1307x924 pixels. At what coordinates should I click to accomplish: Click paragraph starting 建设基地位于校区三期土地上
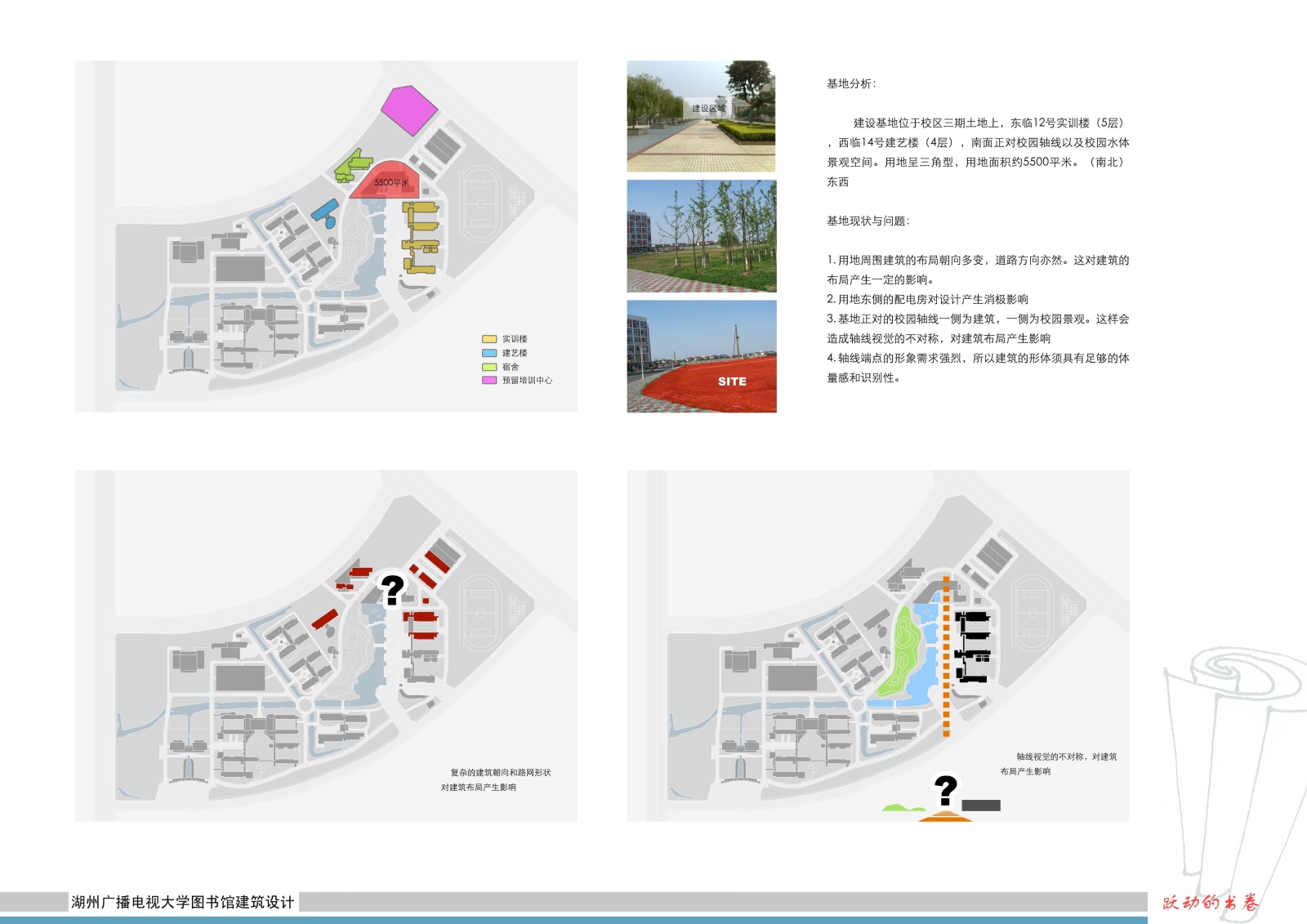click(x=978, y=152)
